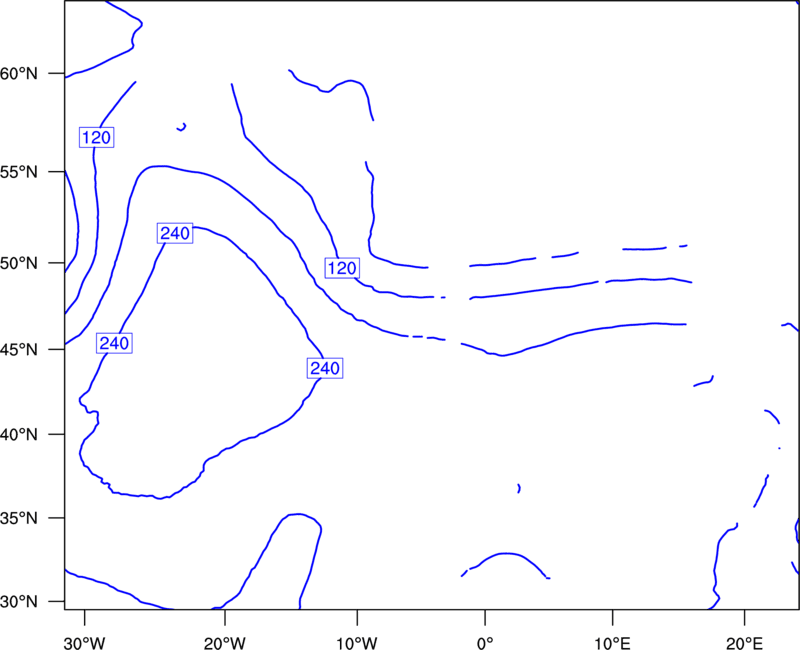The image size is (800, 650).
Task: Select the 10°E longitude label
Action: 612,643
